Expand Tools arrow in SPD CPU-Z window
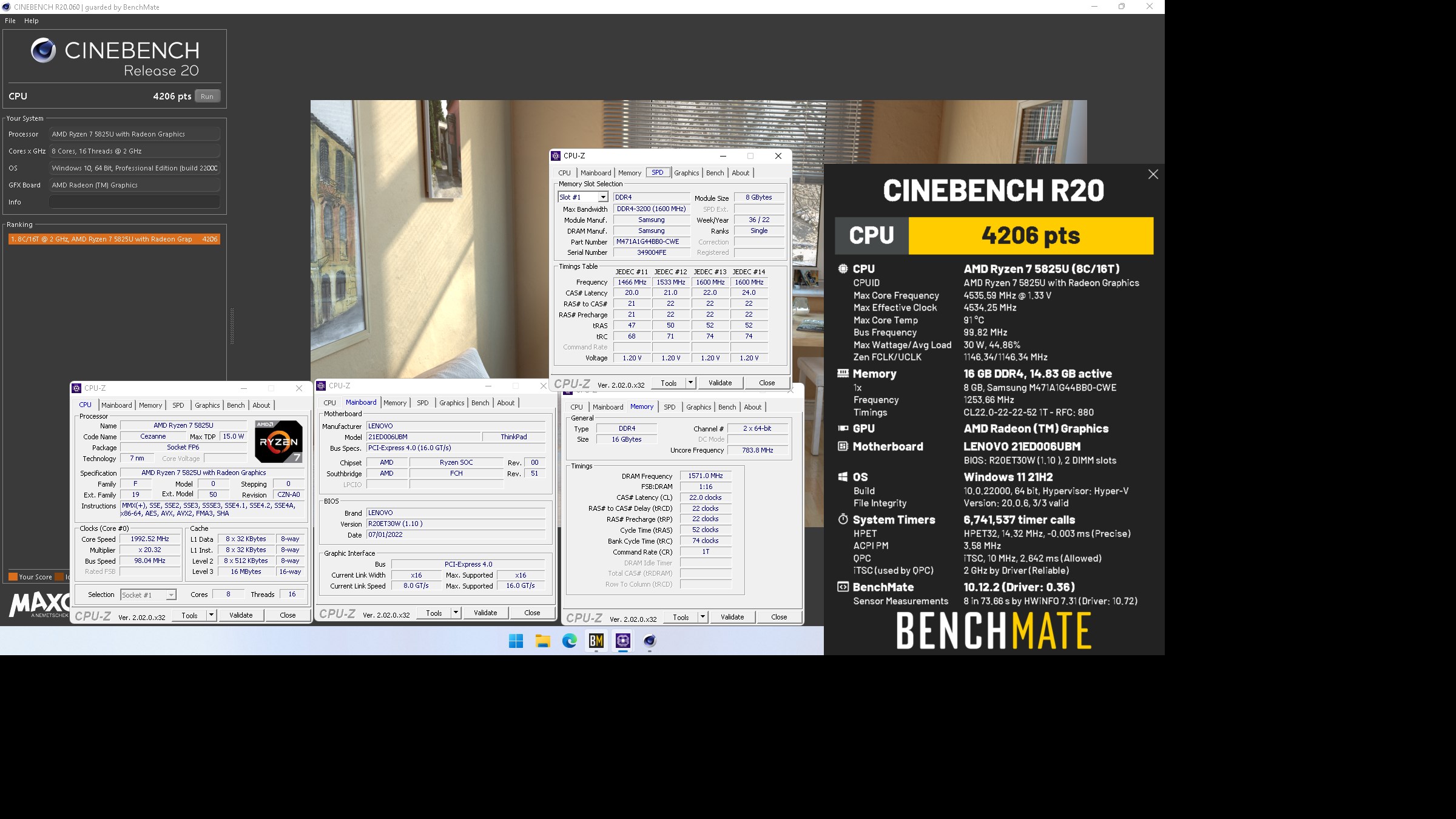This screenshot has width=1456, height=819. tap(690, 383)
